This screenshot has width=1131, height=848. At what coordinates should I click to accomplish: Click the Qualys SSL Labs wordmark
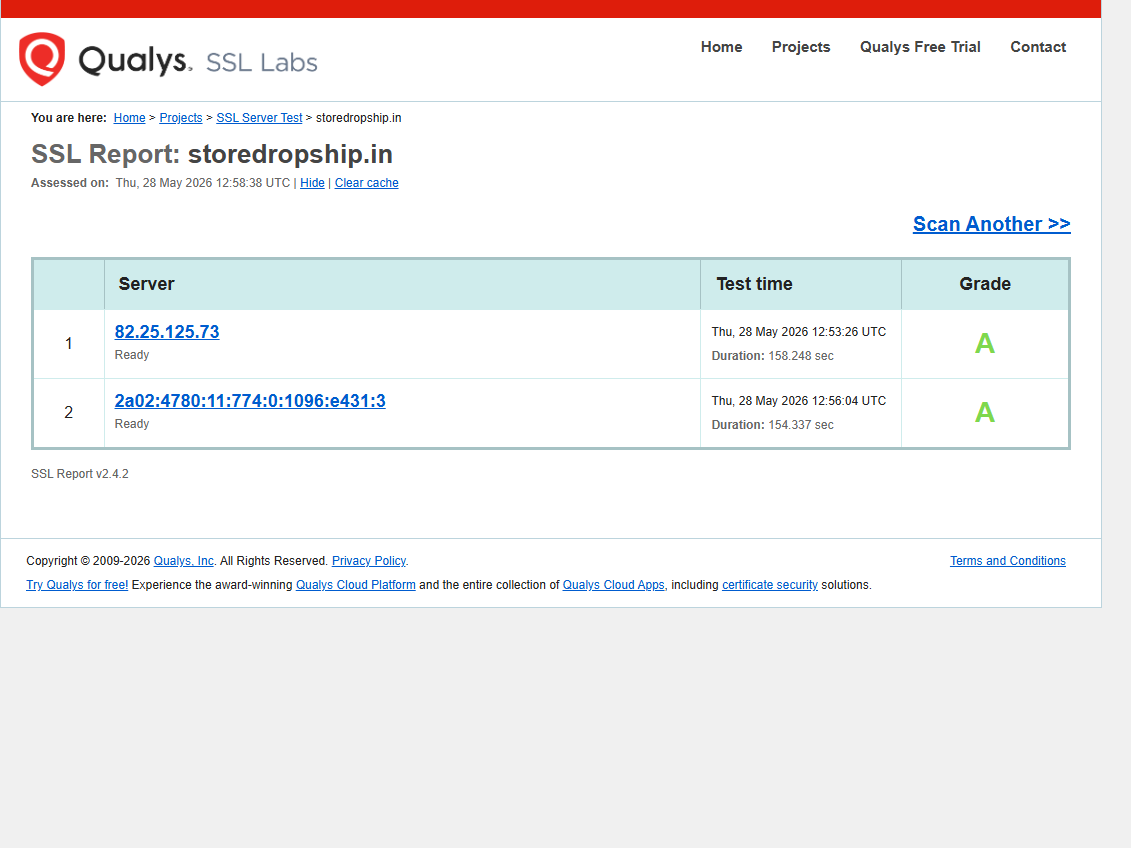(x=198, y=61)
